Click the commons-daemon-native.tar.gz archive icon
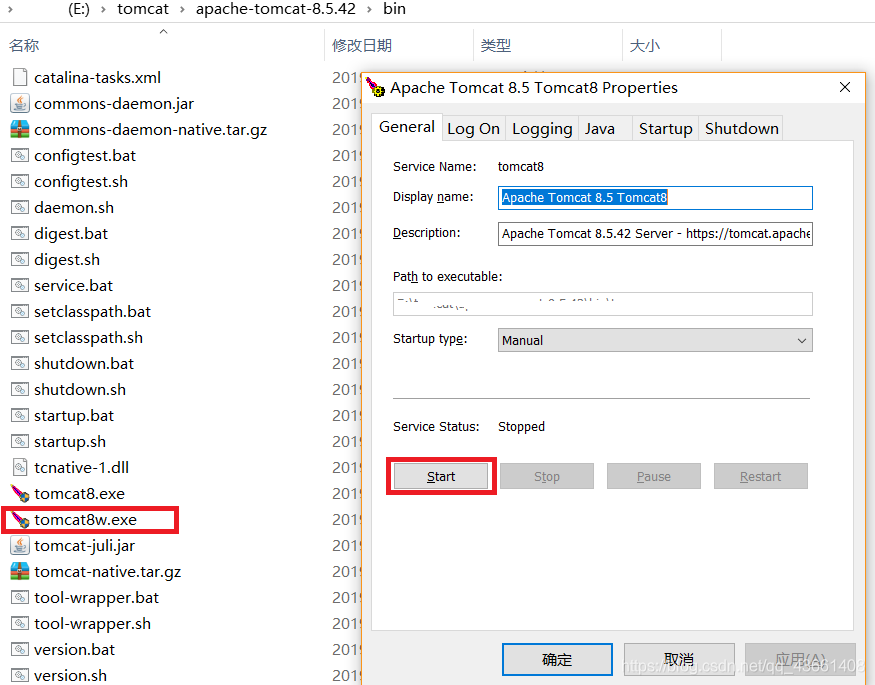The height and width of the screenshot is (685, 875). (20, 129)
